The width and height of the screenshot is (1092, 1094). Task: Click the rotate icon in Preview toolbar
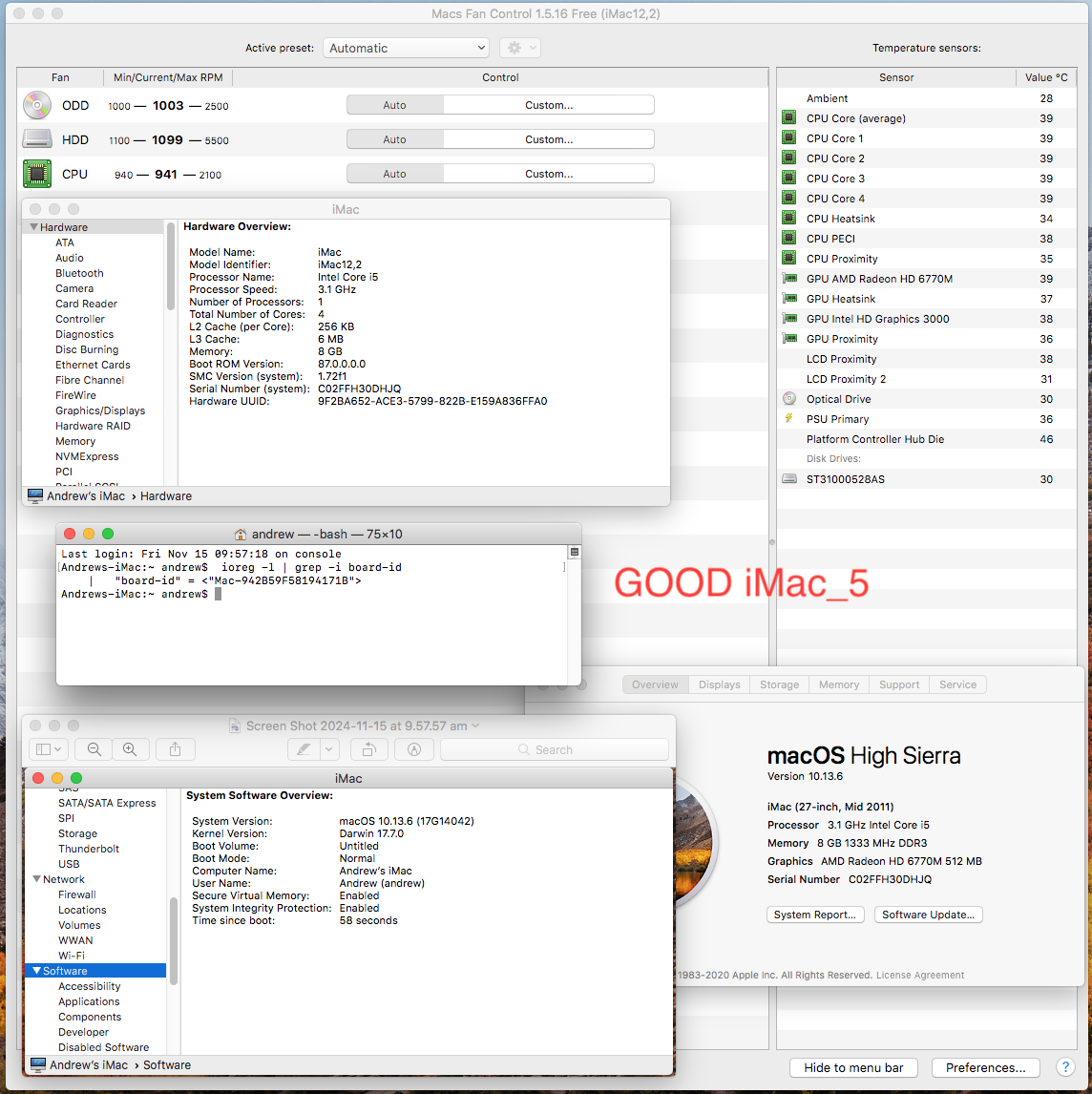369,749
